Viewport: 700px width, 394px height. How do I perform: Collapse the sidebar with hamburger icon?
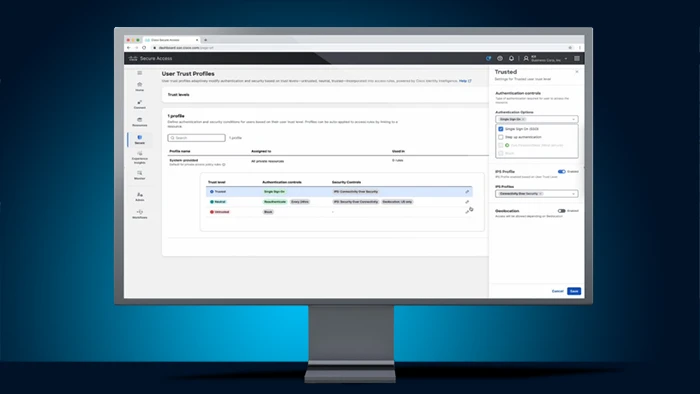click(x=140, y=73)
